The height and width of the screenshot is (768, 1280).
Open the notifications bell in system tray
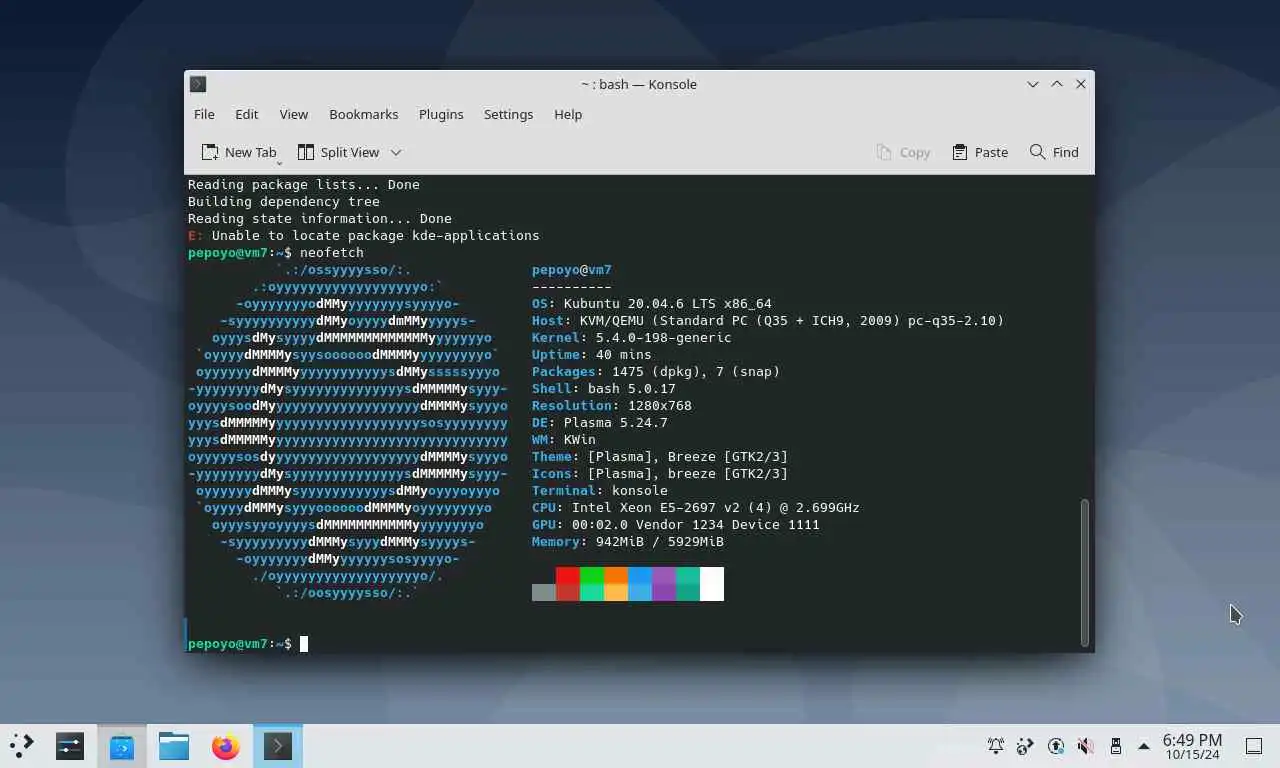click(996, 746)
